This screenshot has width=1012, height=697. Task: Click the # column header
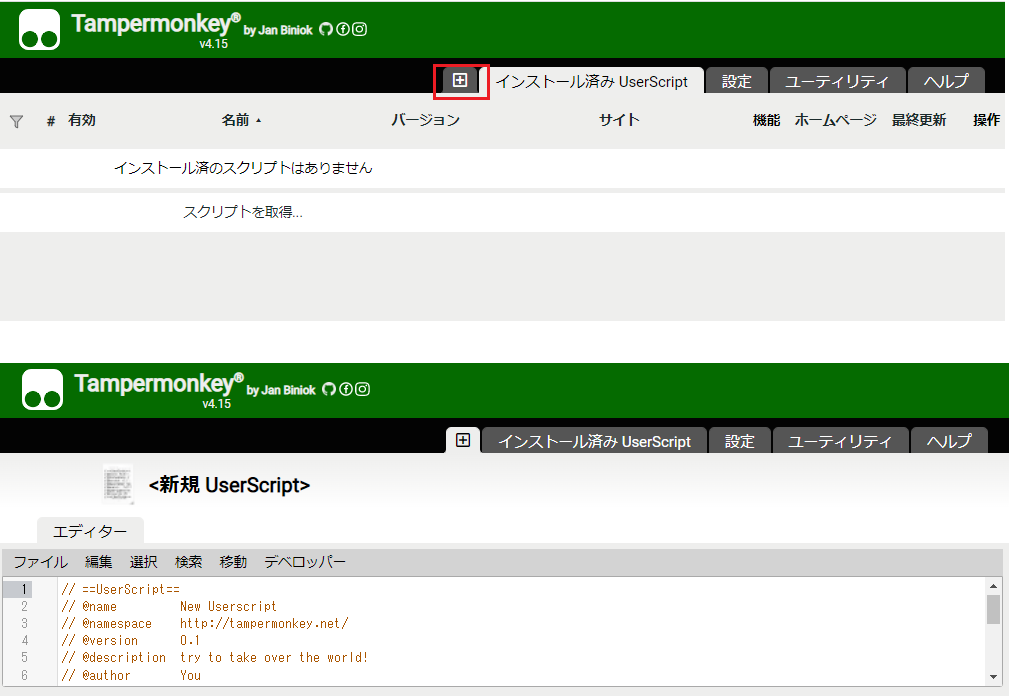[51, 121]
